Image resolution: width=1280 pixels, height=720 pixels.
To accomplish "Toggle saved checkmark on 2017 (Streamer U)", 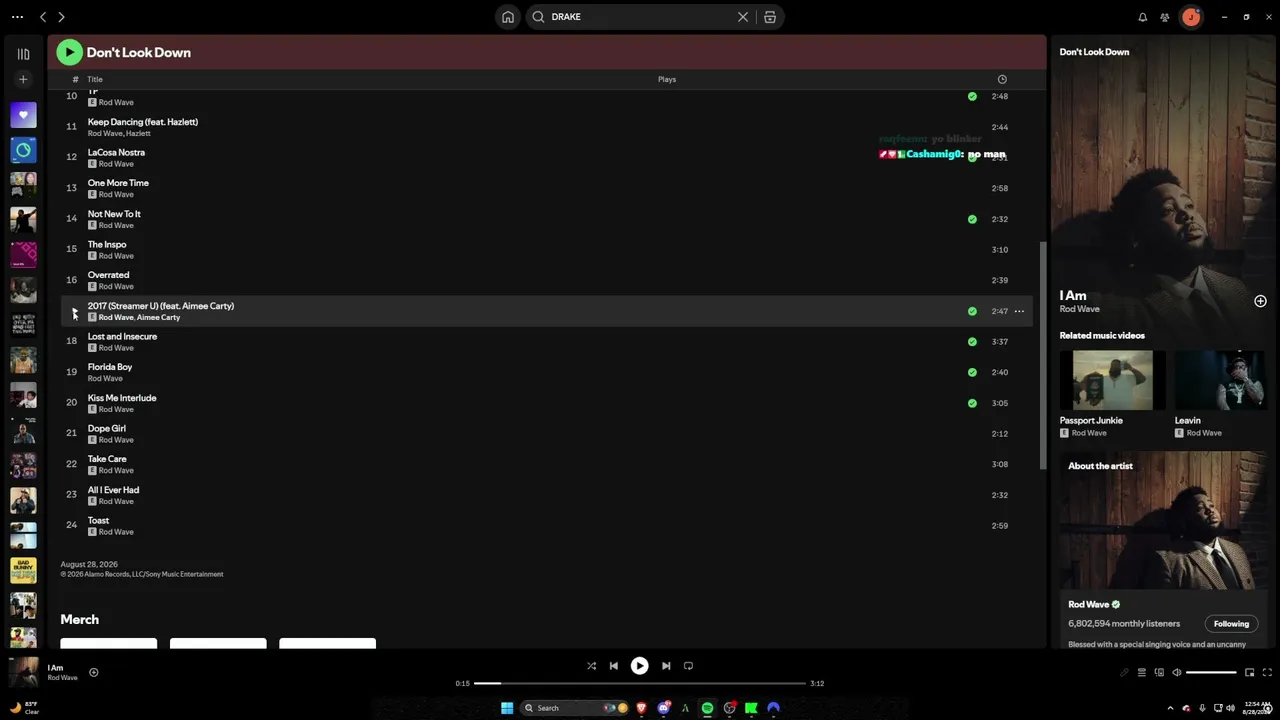I will pyautogui.click(x=972, y=311).
